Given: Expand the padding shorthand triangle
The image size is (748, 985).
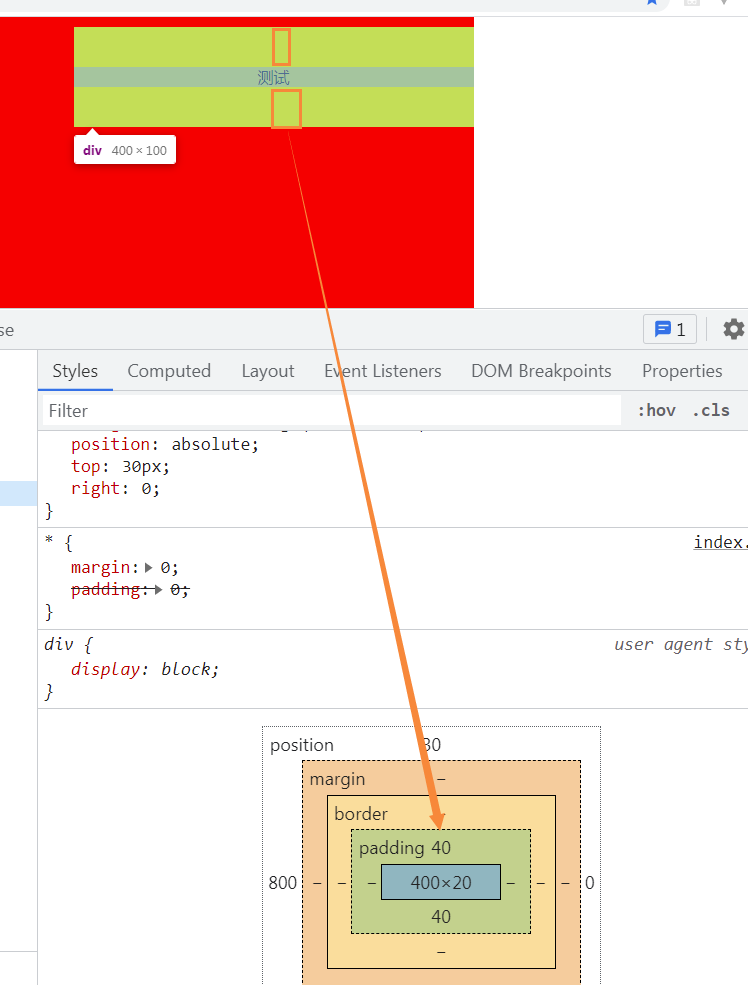Looking at the screenshot, I should [x=158, y=589].
